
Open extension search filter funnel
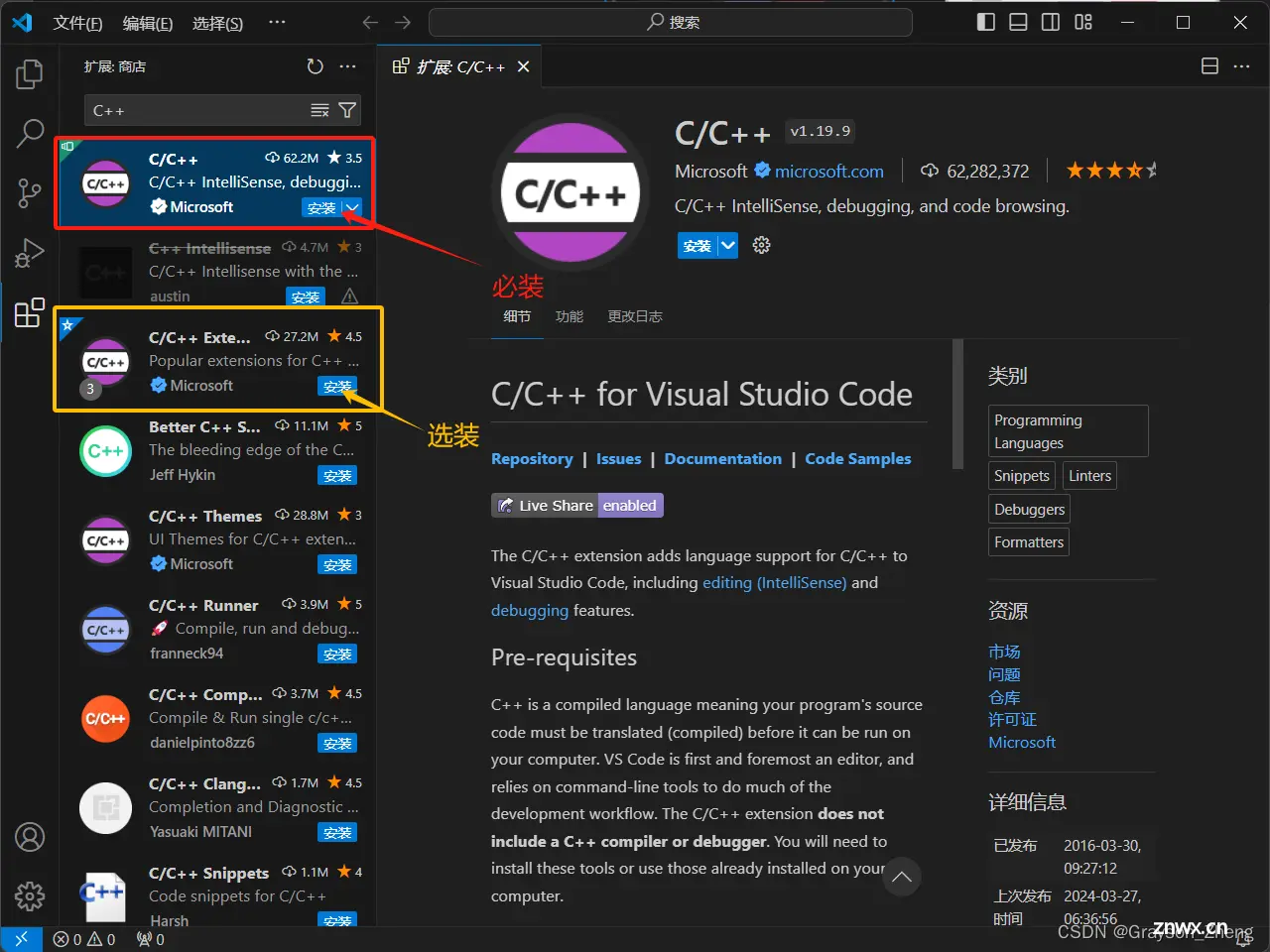tap(347, 110)
